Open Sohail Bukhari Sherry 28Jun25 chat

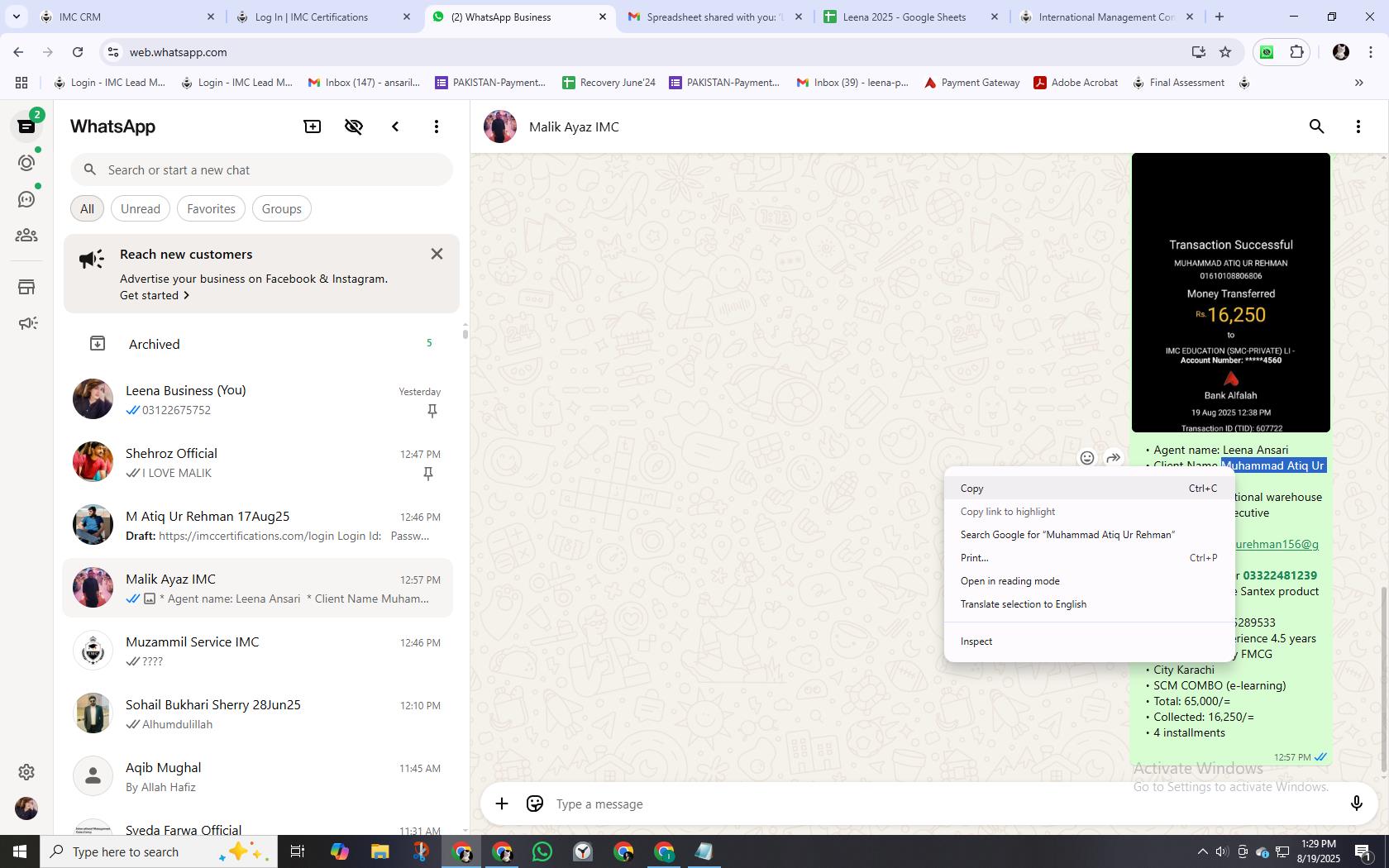tap(258, 713)
